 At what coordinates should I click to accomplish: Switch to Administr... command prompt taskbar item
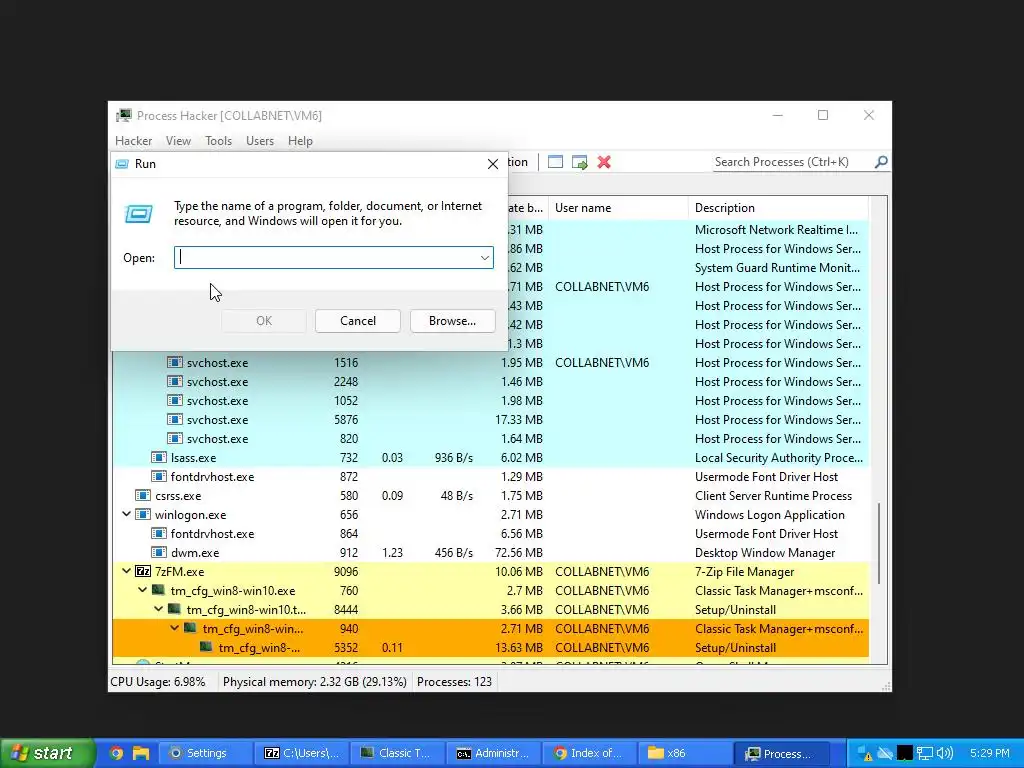[492, 753]
